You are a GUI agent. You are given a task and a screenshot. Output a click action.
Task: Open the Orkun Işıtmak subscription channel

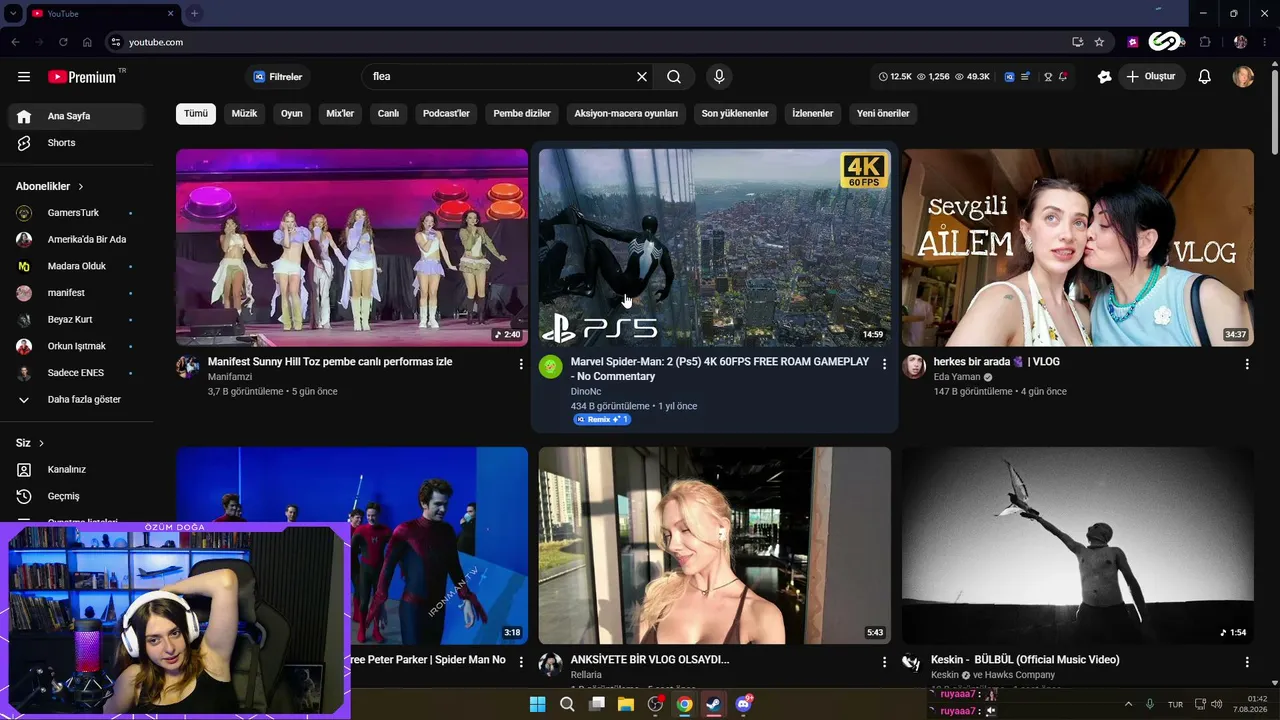click(76, 346)
